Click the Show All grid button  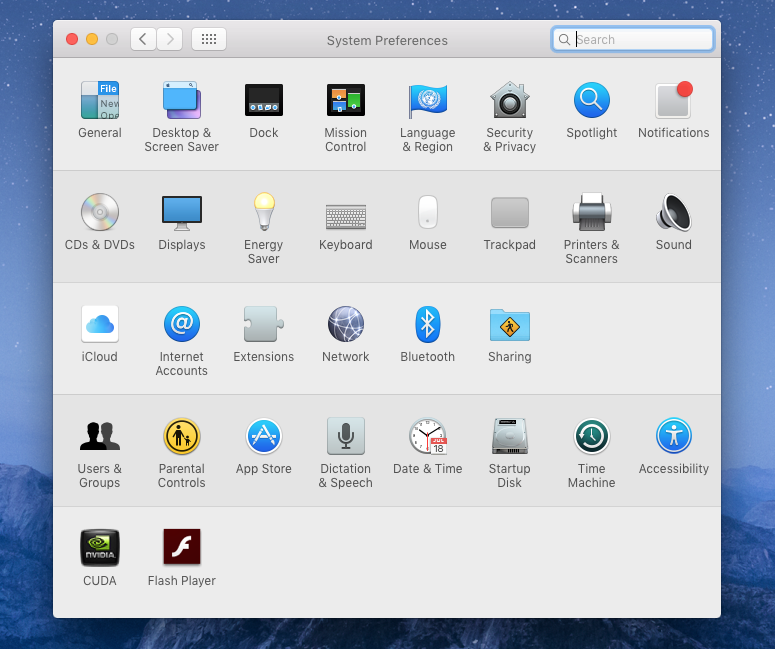coord(209,40)
